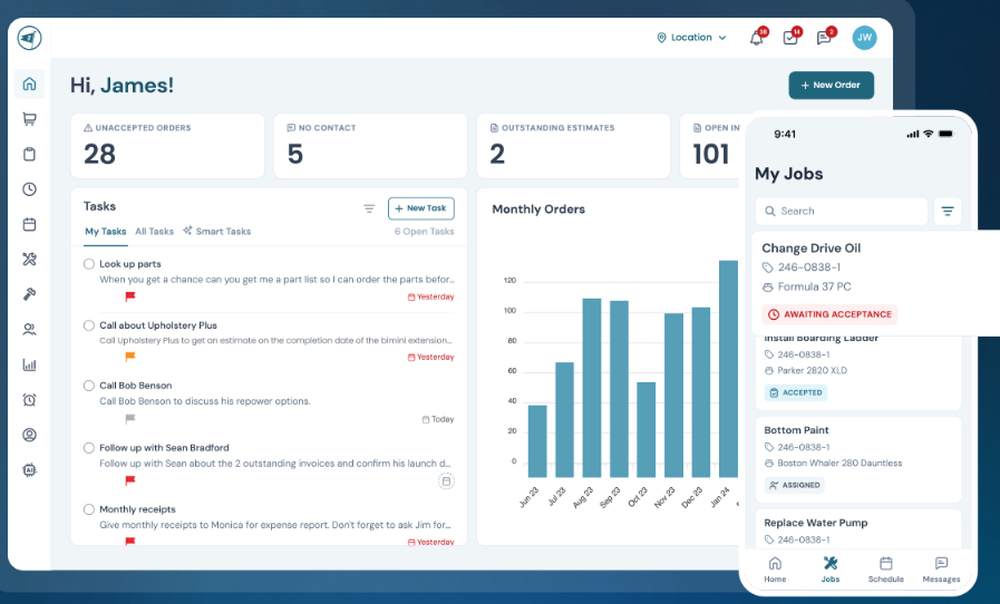Click the red flag on Follow up with Sean Bradford

click(x=130, y=480)
